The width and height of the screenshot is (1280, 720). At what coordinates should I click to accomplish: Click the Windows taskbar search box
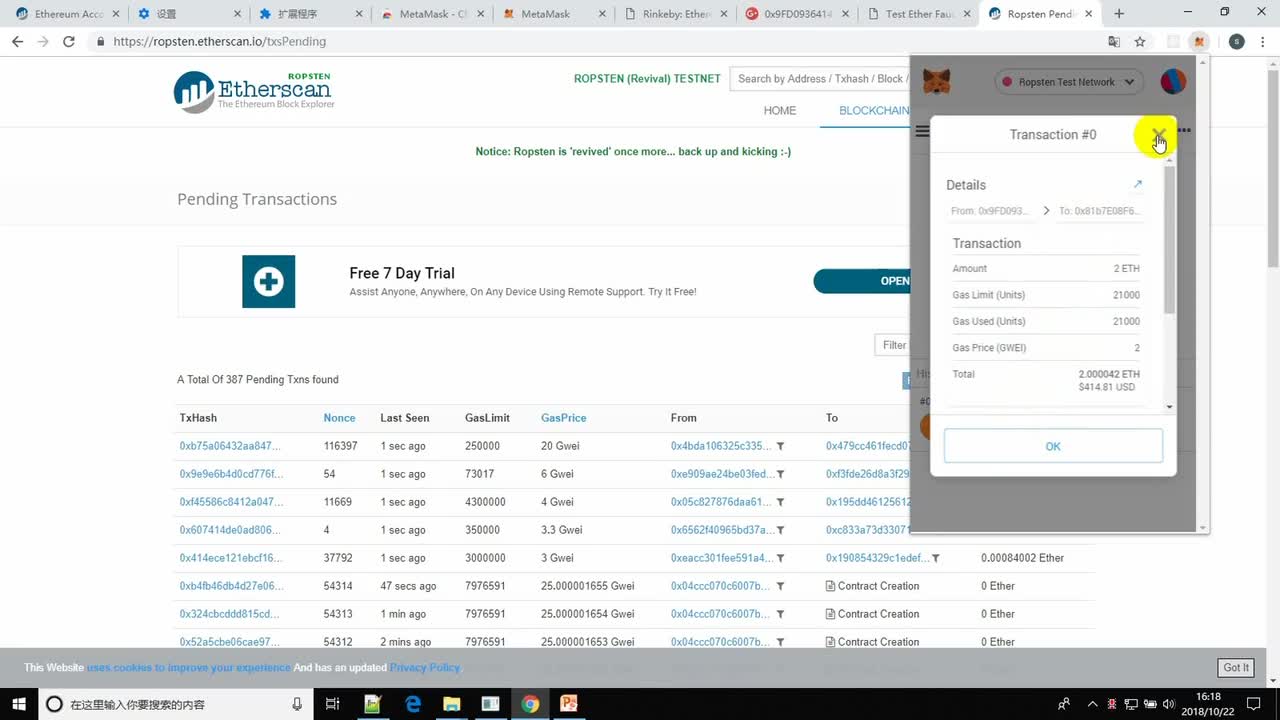tap(175, 704)
